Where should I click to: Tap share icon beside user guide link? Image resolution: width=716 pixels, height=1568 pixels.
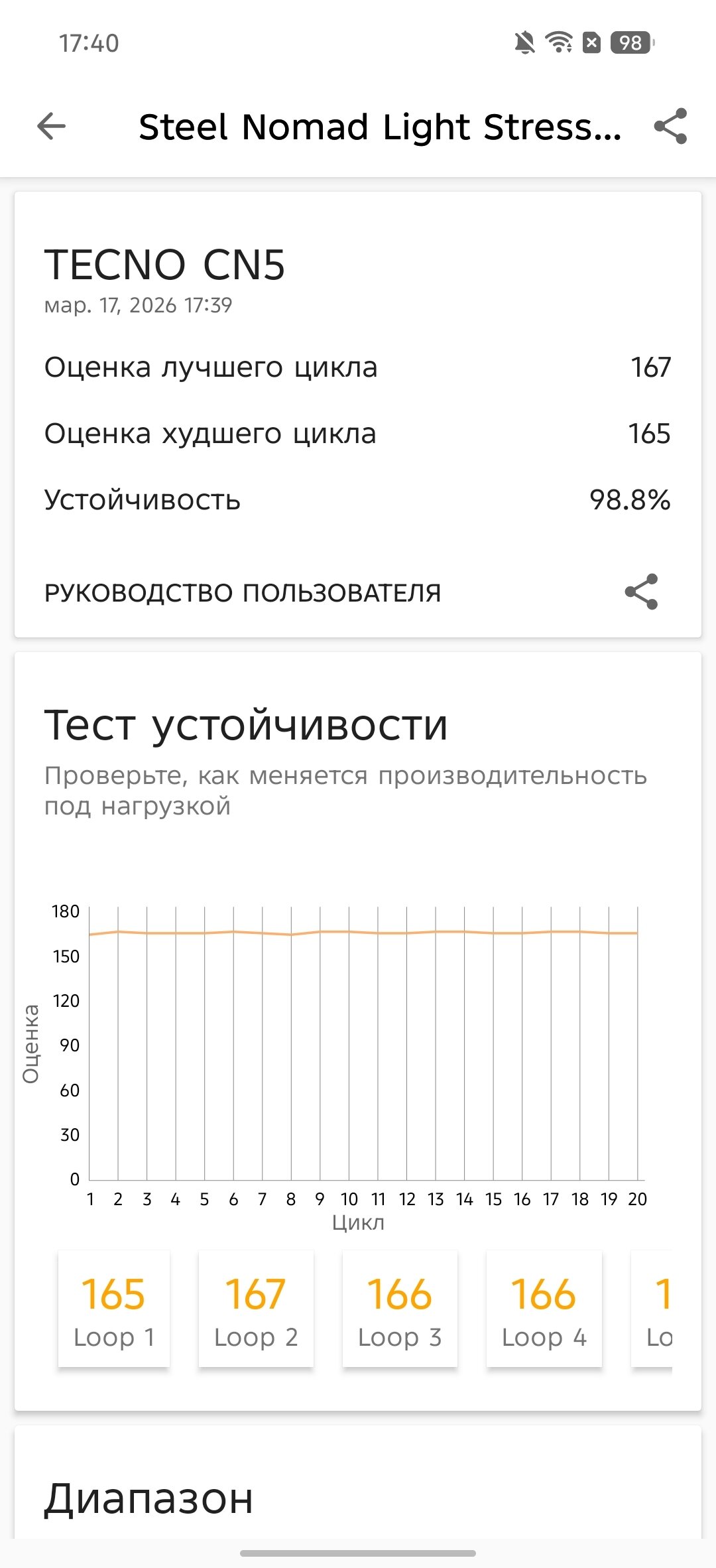641,592
